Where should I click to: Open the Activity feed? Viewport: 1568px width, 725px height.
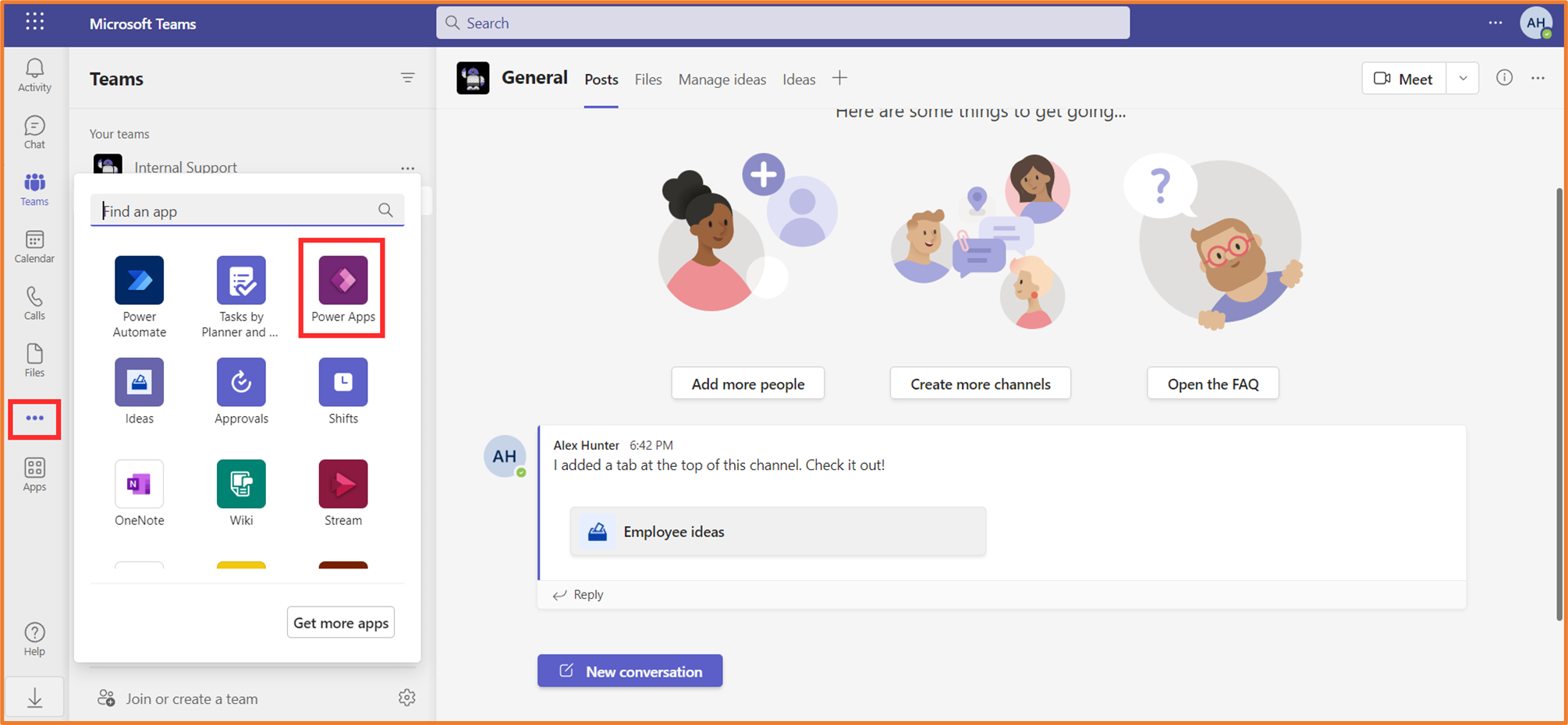point(34,74)
